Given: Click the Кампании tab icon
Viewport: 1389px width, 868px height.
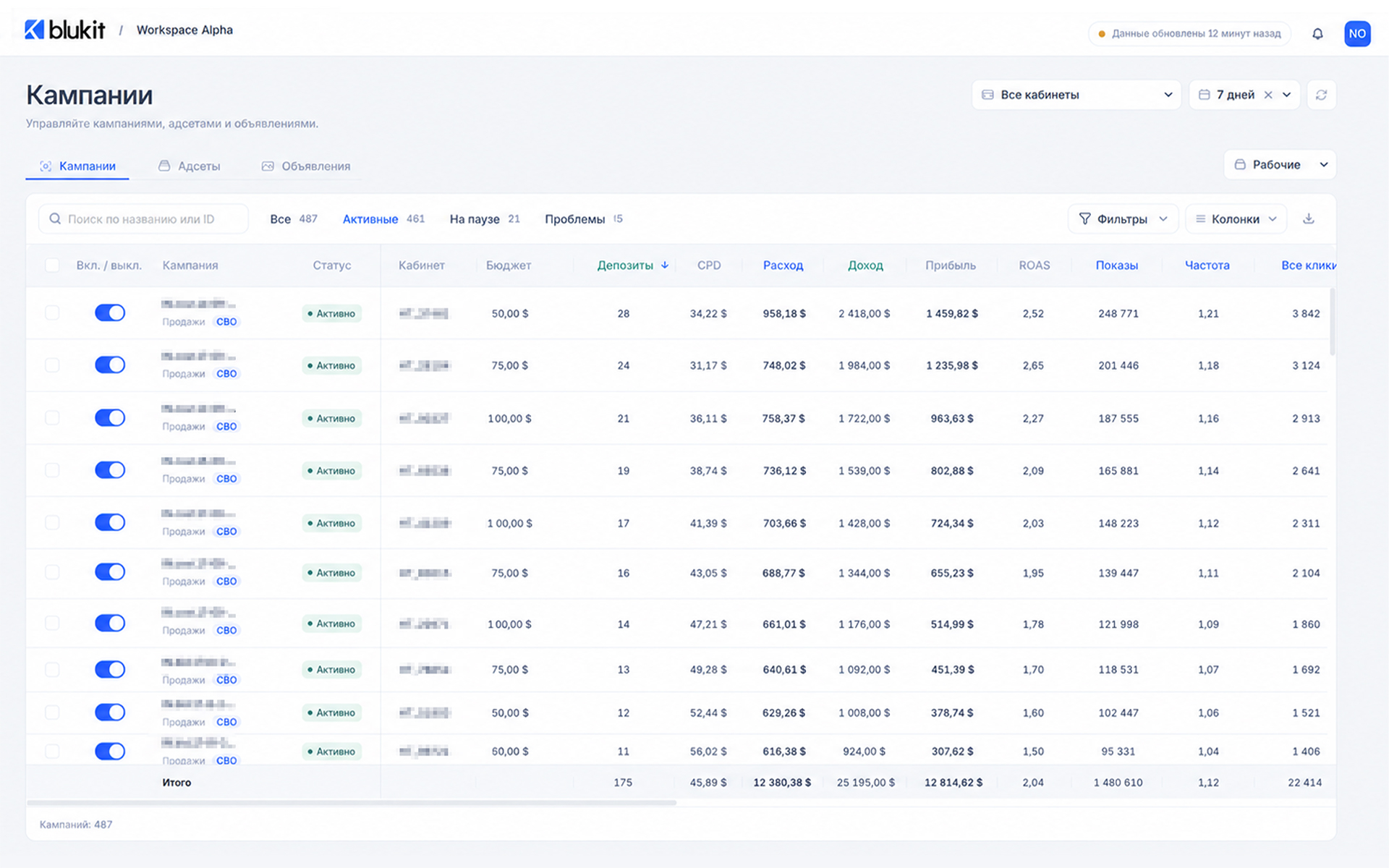Looking at the screenshot, I should [46, 166].
